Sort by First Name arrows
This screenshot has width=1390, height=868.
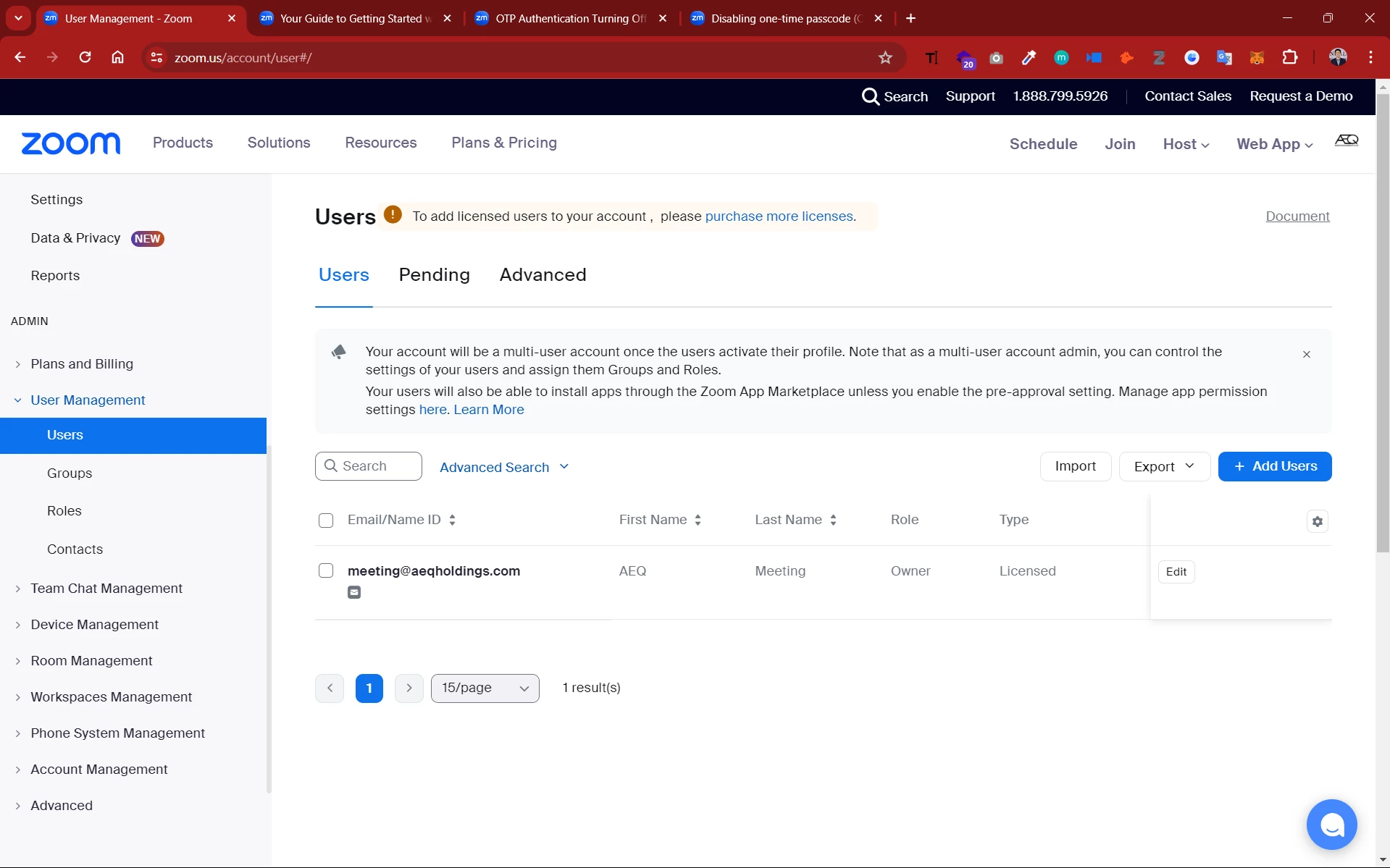pyautogui.click(x=698, y=520)
